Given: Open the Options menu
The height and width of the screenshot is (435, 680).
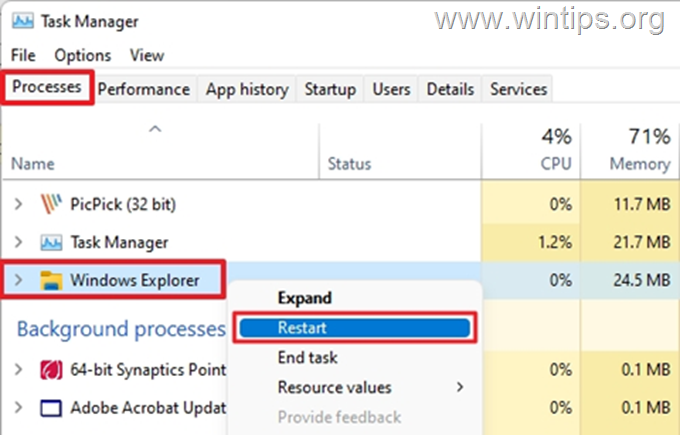Looking at the screenshot, I should pos(82,56).
